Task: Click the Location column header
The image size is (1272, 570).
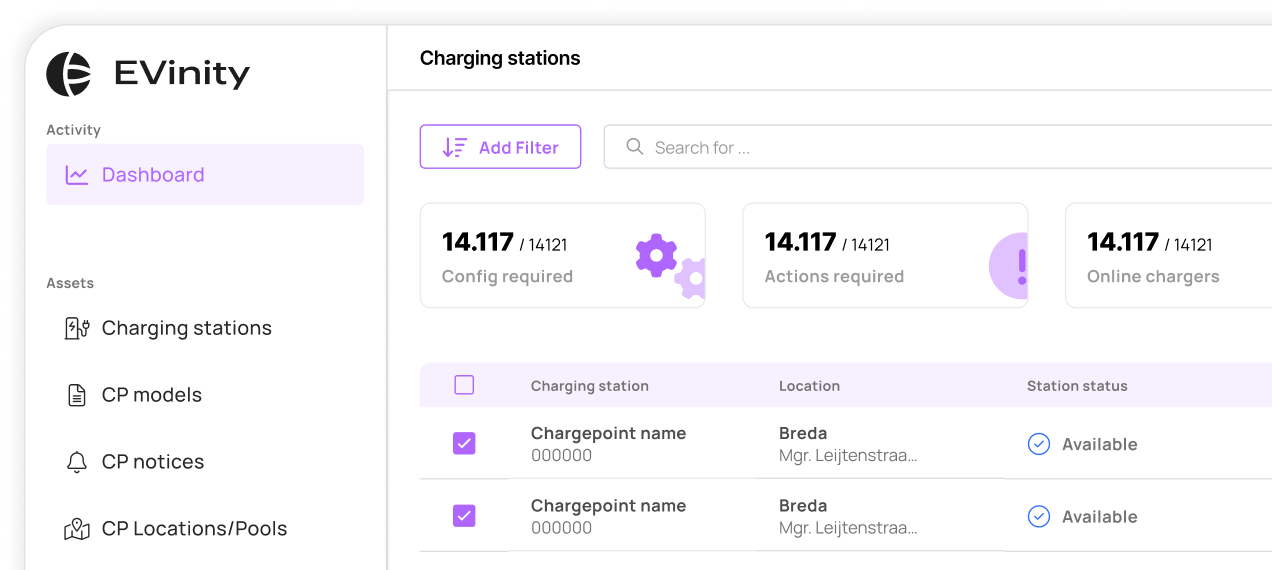Action: pos(809,386)
